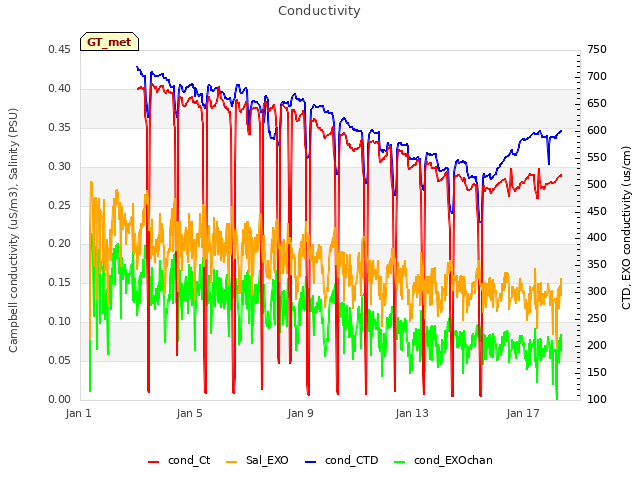Click the 0.45 left axis value

tap(59, 49)
